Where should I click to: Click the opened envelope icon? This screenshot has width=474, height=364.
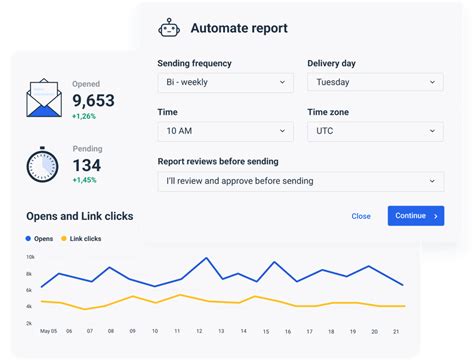click(44, 98)
